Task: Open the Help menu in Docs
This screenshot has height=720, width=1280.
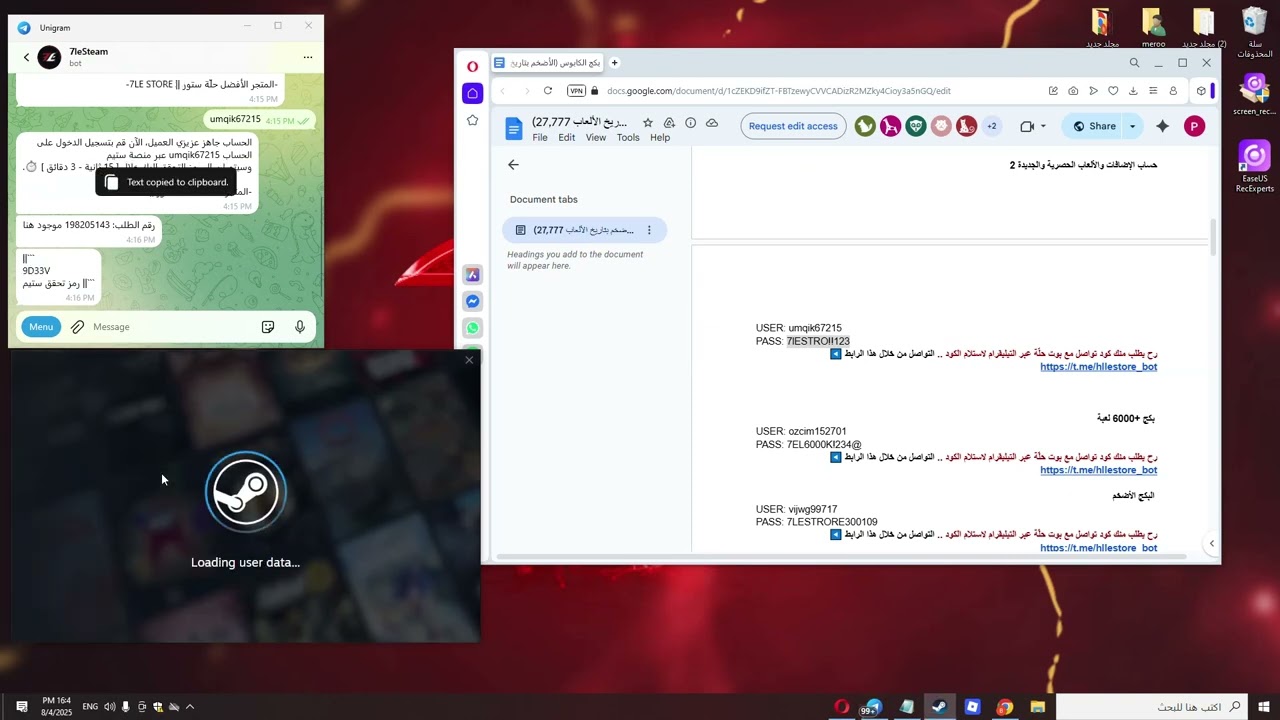Action: point(660,138)
